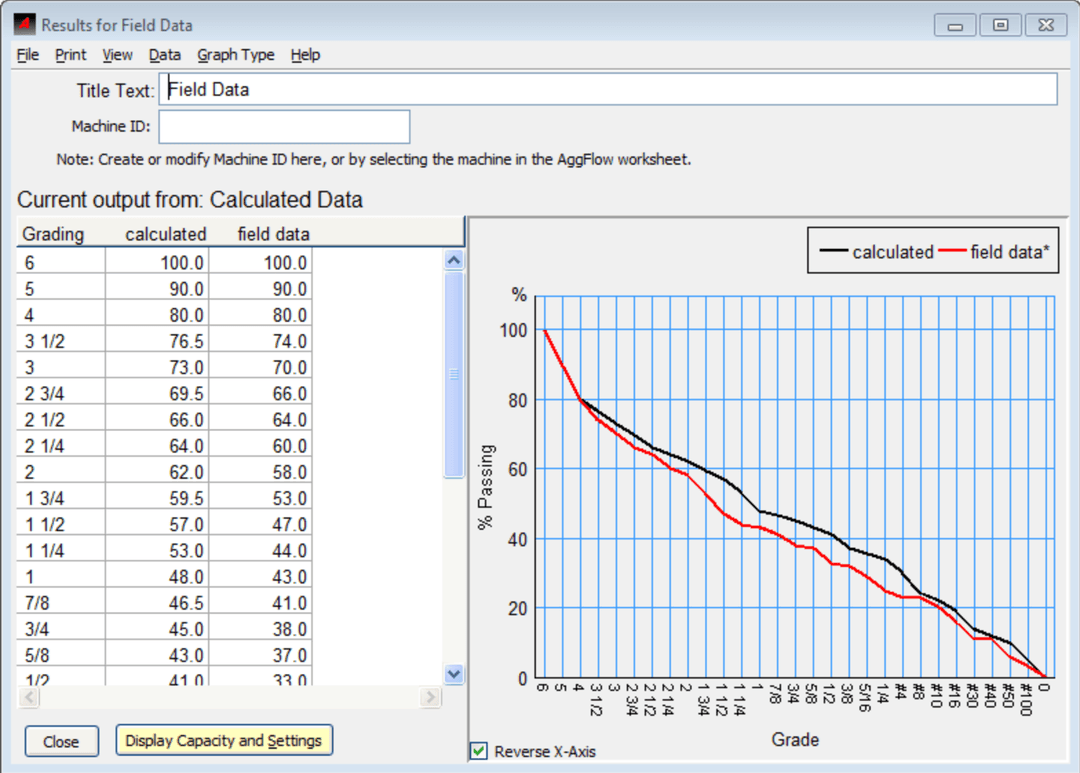Click the table's scroll up arrow
This screenshot has height=773, width=1080.
pos(454,260)
